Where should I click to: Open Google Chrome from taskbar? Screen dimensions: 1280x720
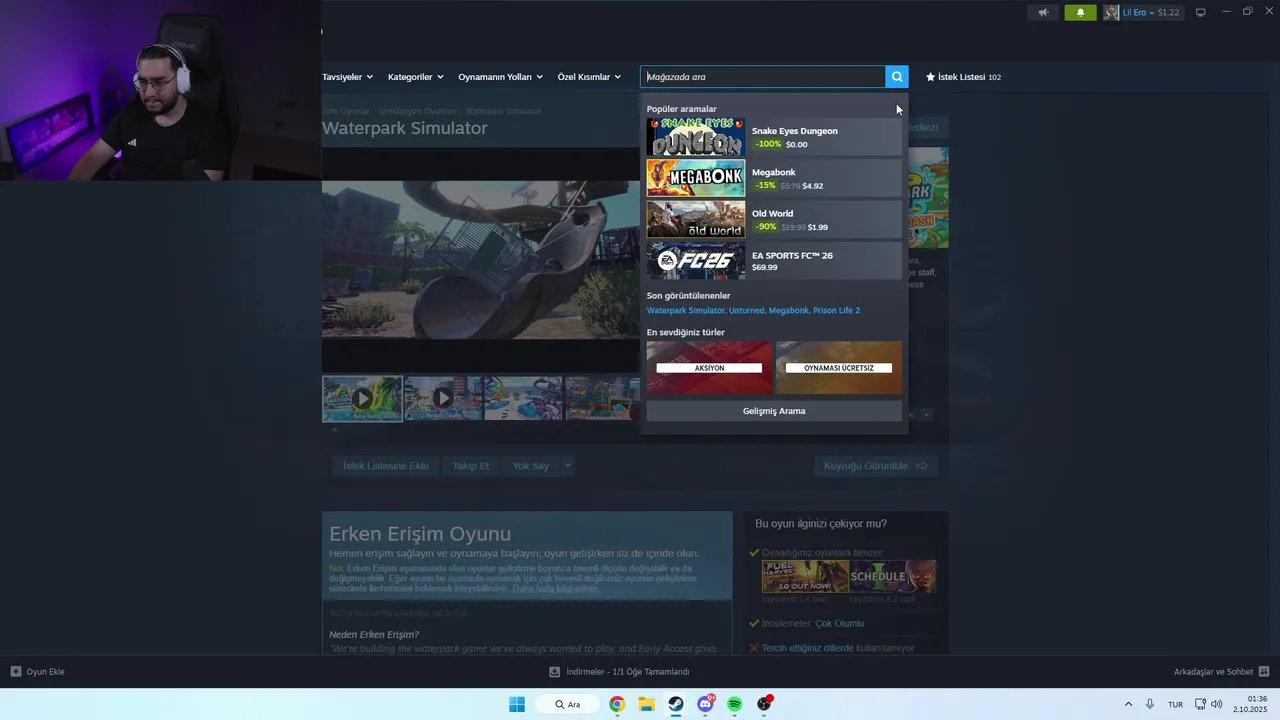tap(617, 704)
